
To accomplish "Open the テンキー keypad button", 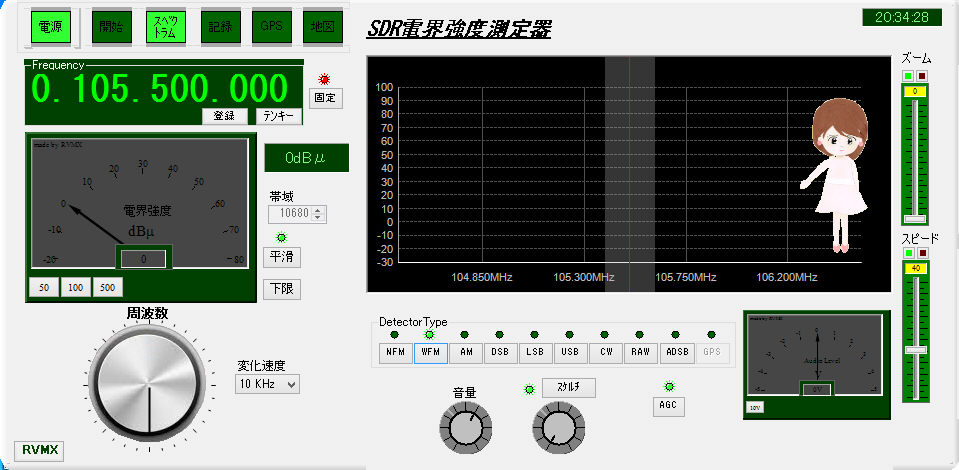I will coord(278,116).
